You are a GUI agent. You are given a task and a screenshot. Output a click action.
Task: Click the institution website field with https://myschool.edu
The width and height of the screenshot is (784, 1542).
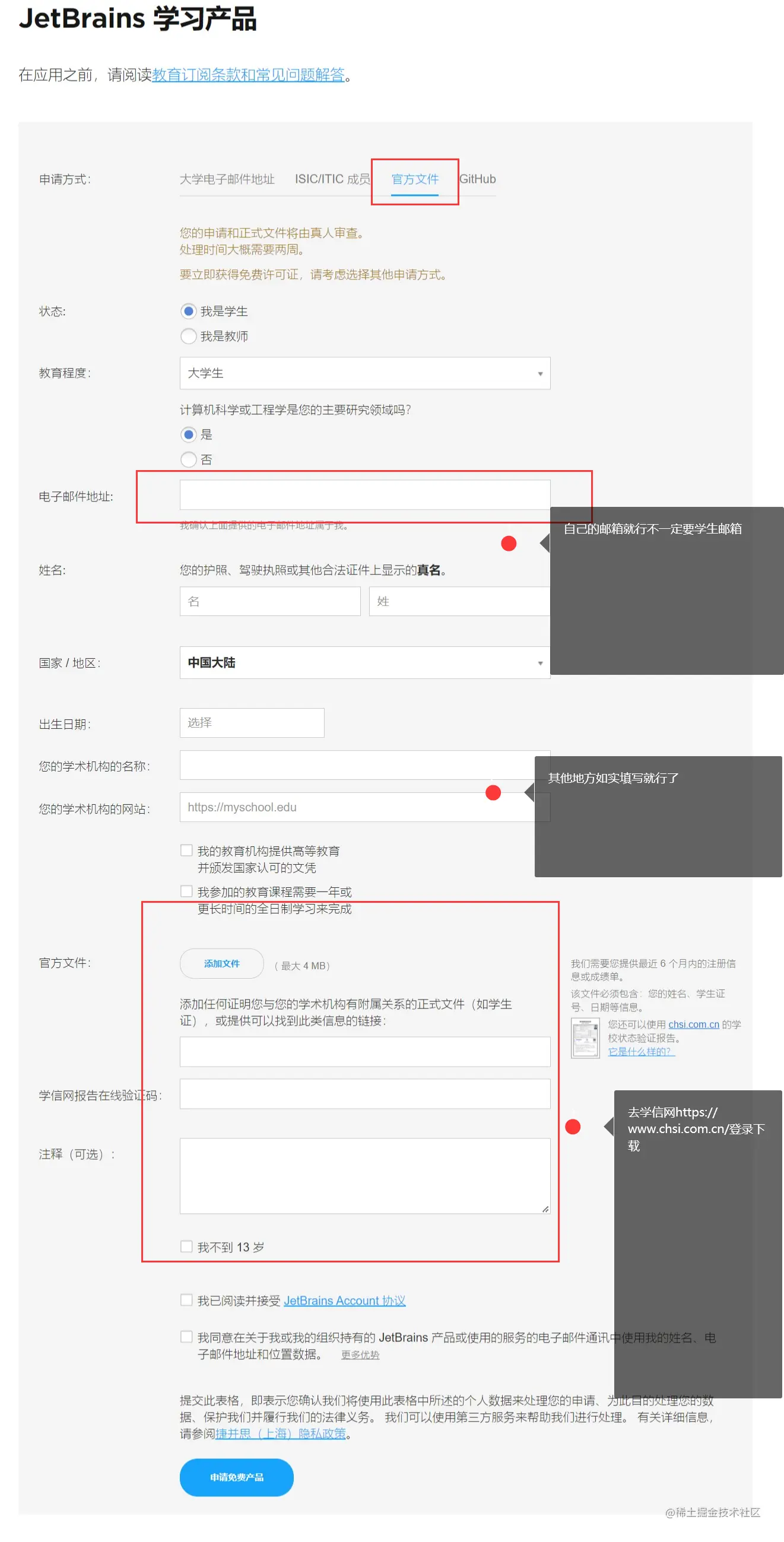[364, 807]
